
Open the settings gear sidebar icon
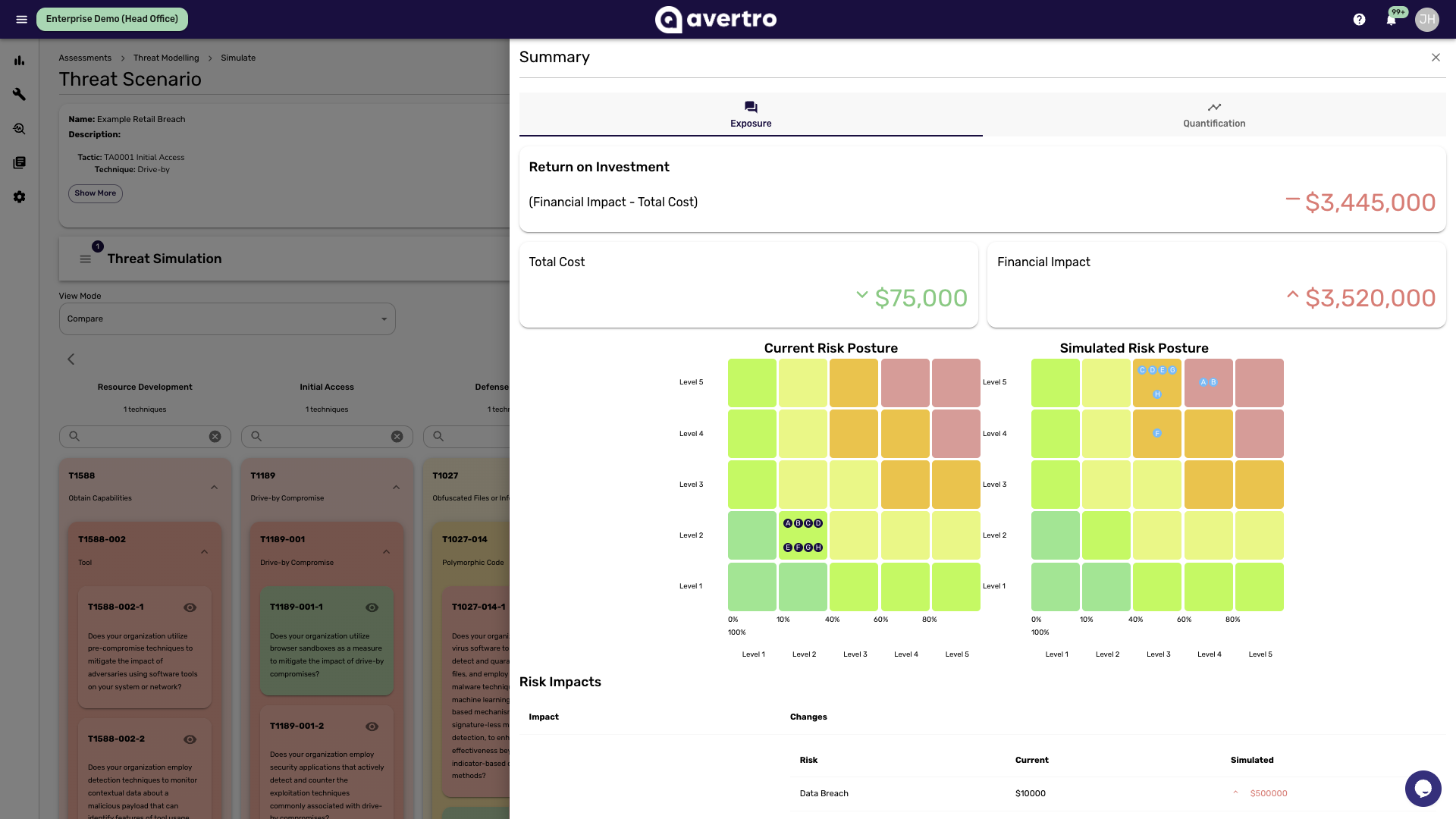pyautogui.click(x=20, y=196)
